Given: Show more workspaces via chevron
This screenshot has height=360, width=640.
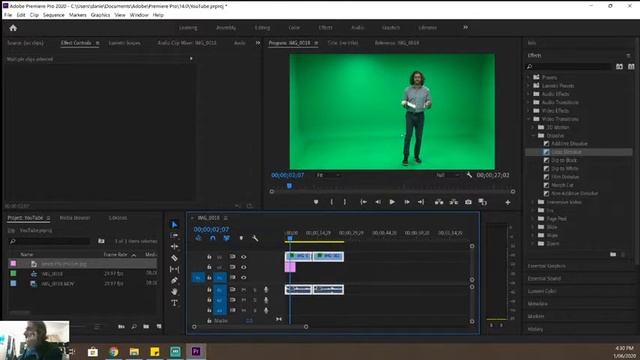Looking at the screenshot, I should (465, 27).
